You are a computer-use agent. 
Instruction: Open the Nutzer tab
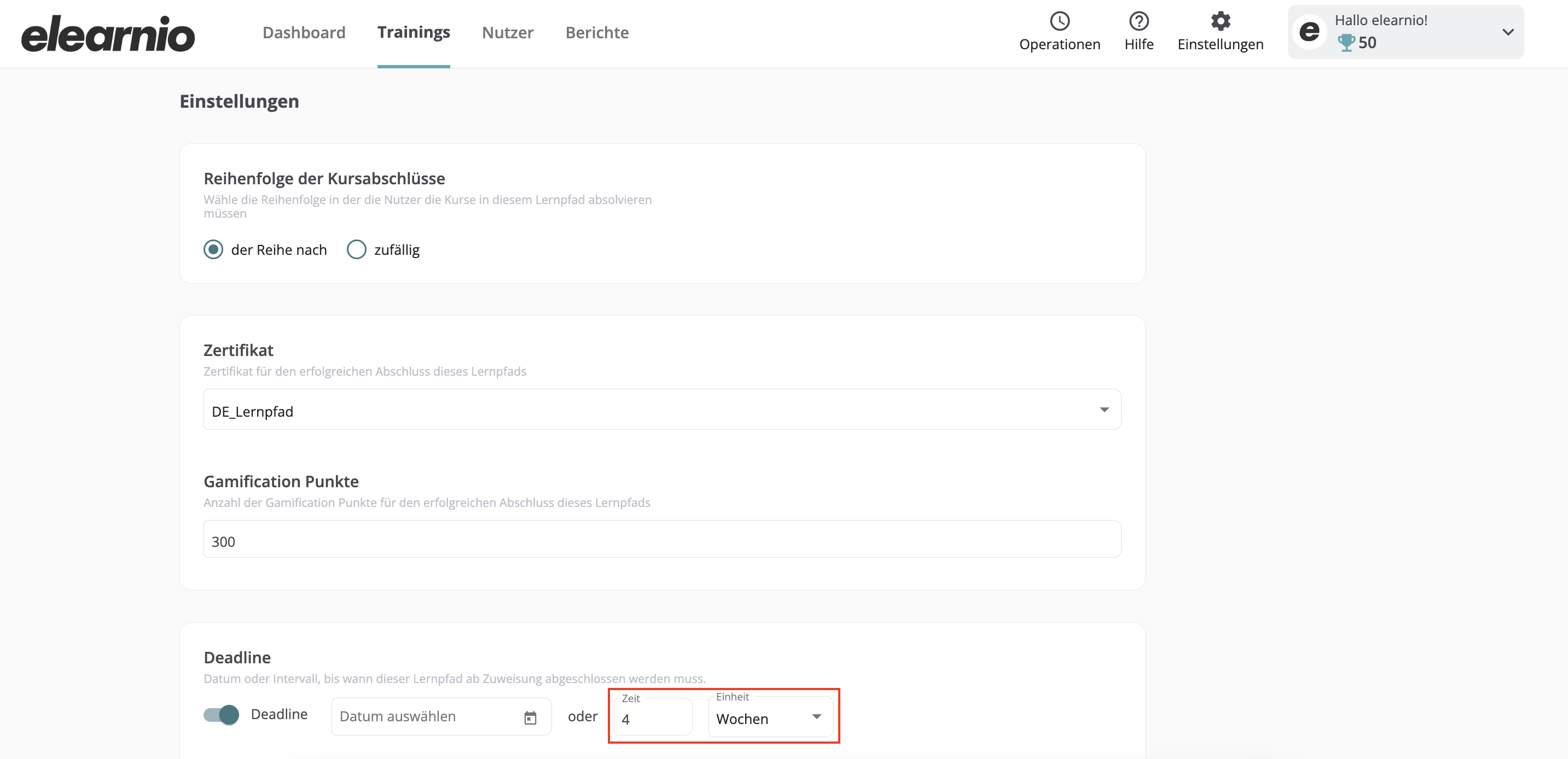point(508,32)
